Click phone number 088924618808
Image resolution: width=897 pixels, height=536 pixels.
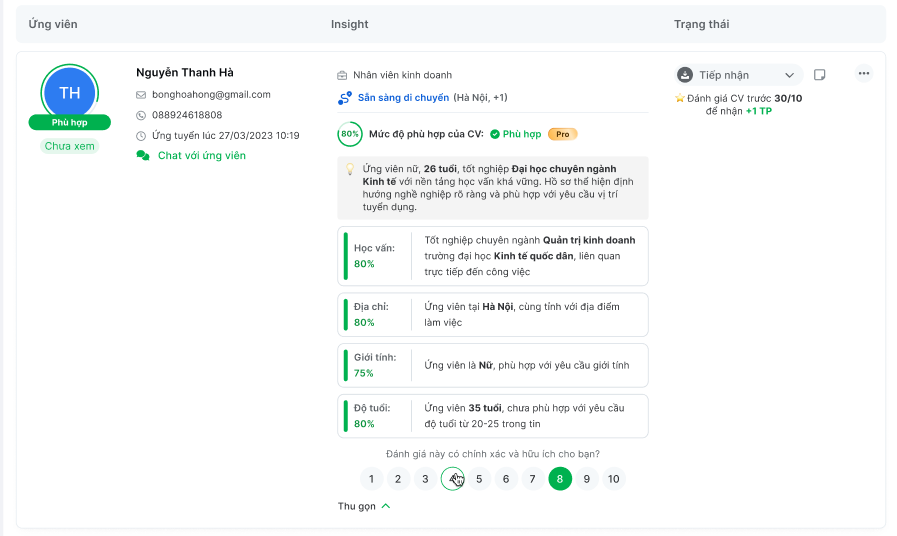(187, 116)
